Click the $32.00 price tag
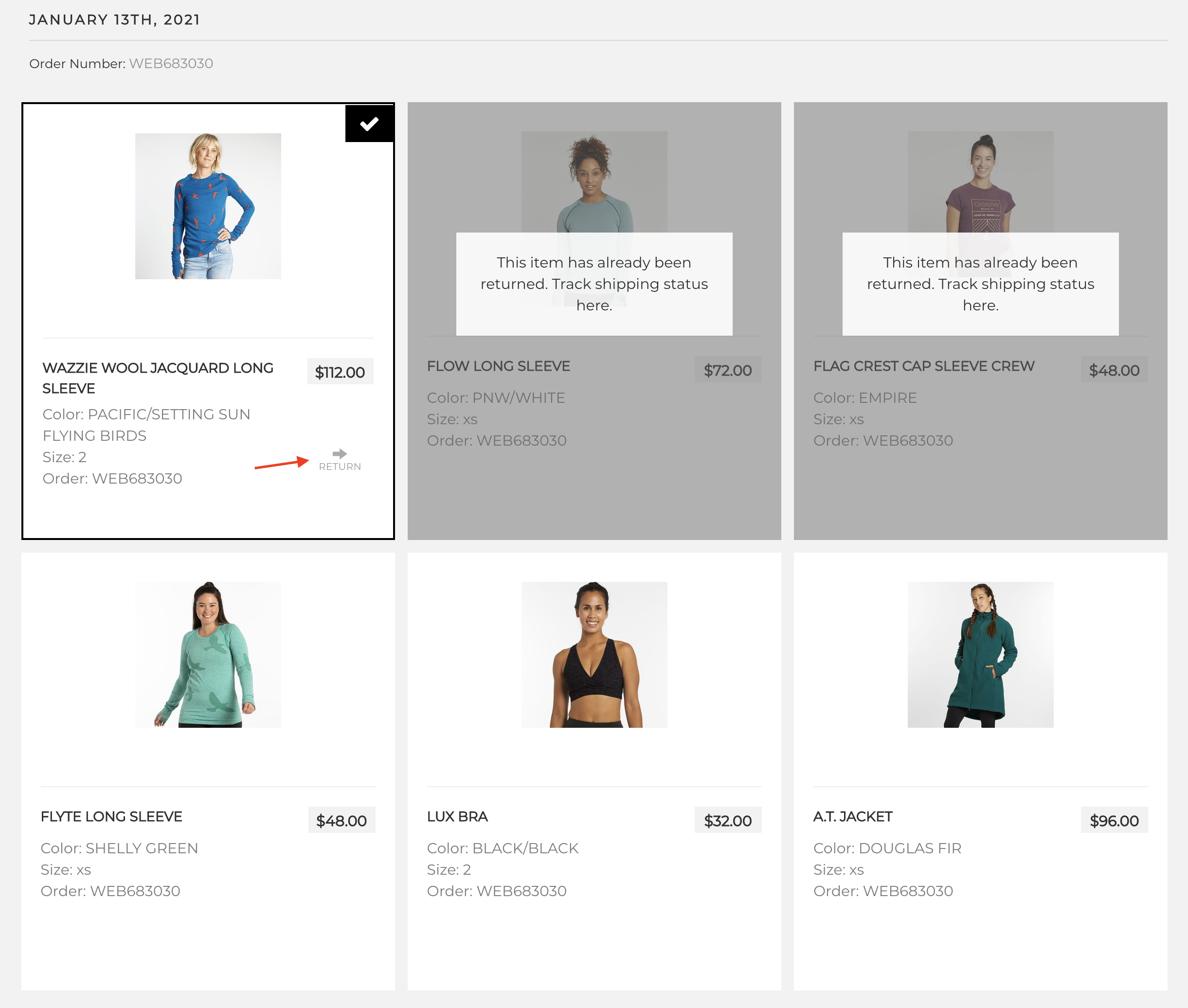 (x=728, y=821)
